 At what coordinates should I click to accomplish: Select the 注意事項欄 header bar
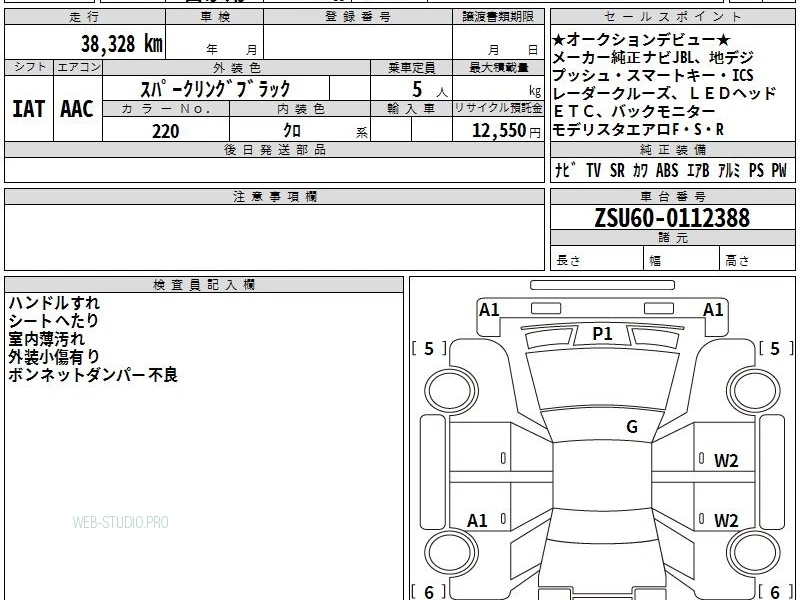[x=274, y=196]
